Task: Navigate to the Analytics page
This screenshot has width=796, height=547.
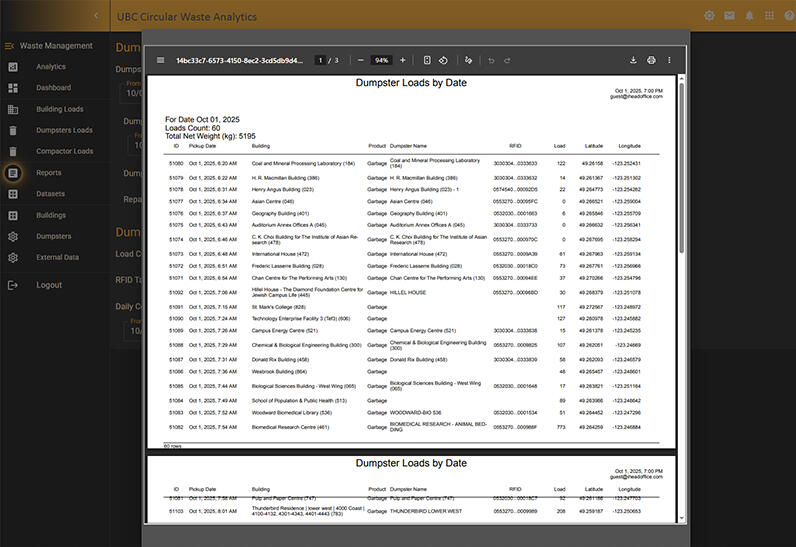Action: (x=51, y=67)
